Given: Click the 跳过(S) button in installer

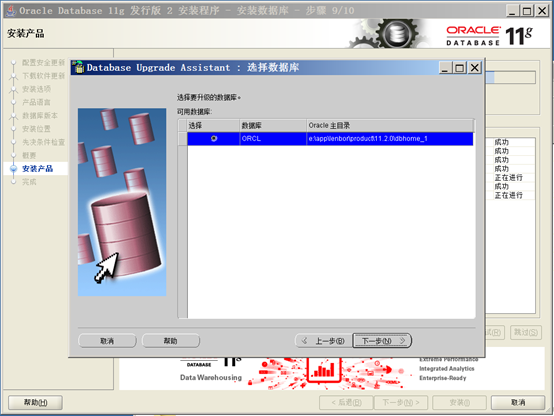Looking at the screenshot, I should point(526,332).
